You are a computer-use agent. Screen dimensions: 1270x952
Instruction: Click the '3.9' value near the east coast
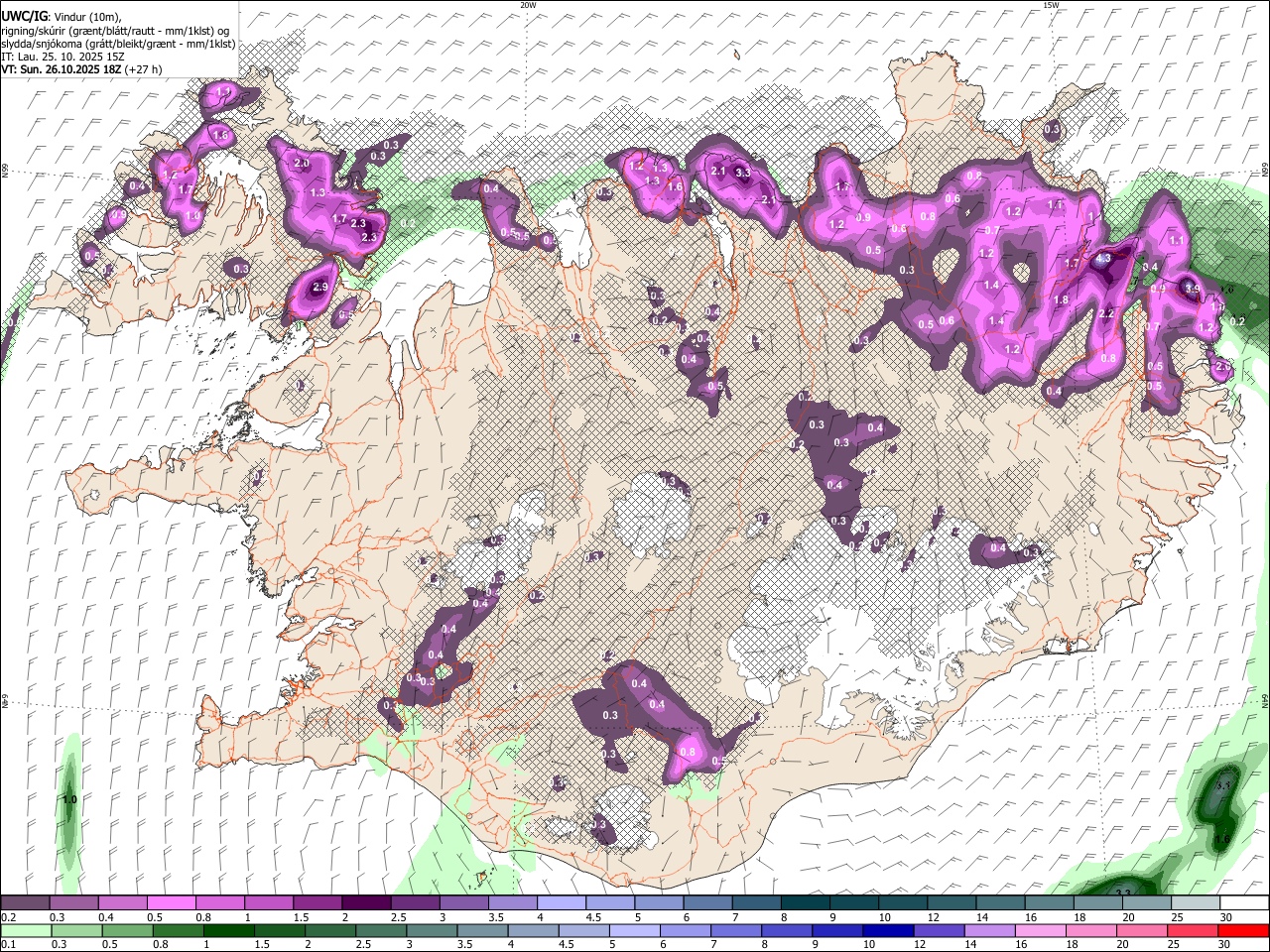[x=1192, y=290]
